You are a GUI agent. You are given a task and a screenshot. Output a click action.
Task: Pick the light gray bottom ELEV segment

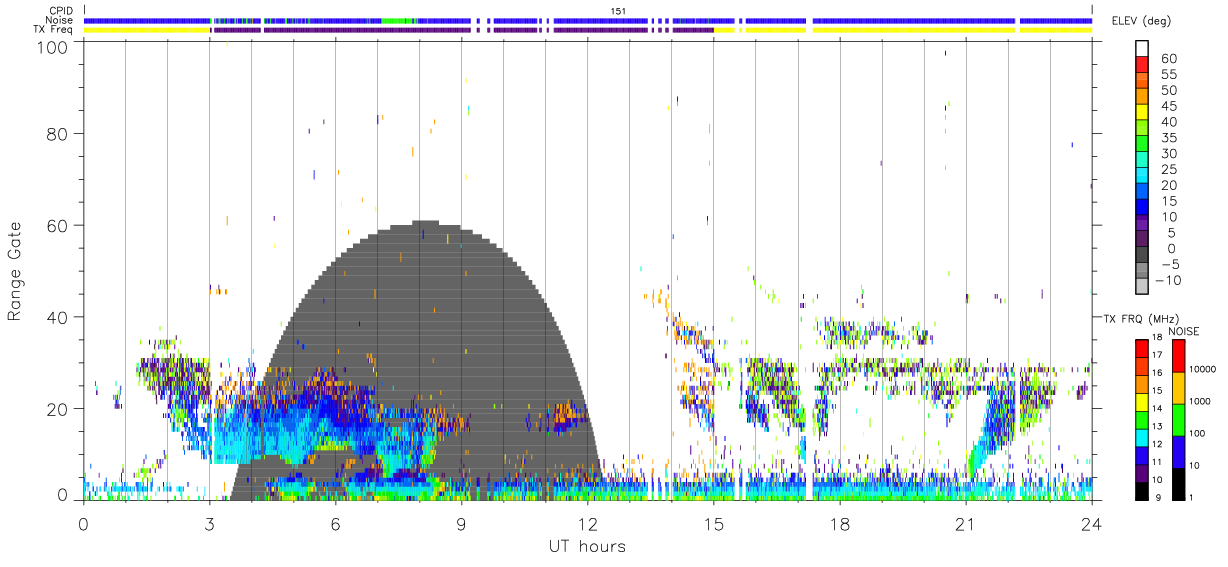click(1143, 286)
